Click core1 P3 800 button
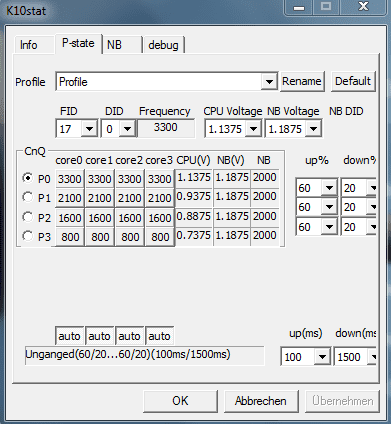Image resolution: width=391 pixels, height=424 pixels. [x=100, y=237]
